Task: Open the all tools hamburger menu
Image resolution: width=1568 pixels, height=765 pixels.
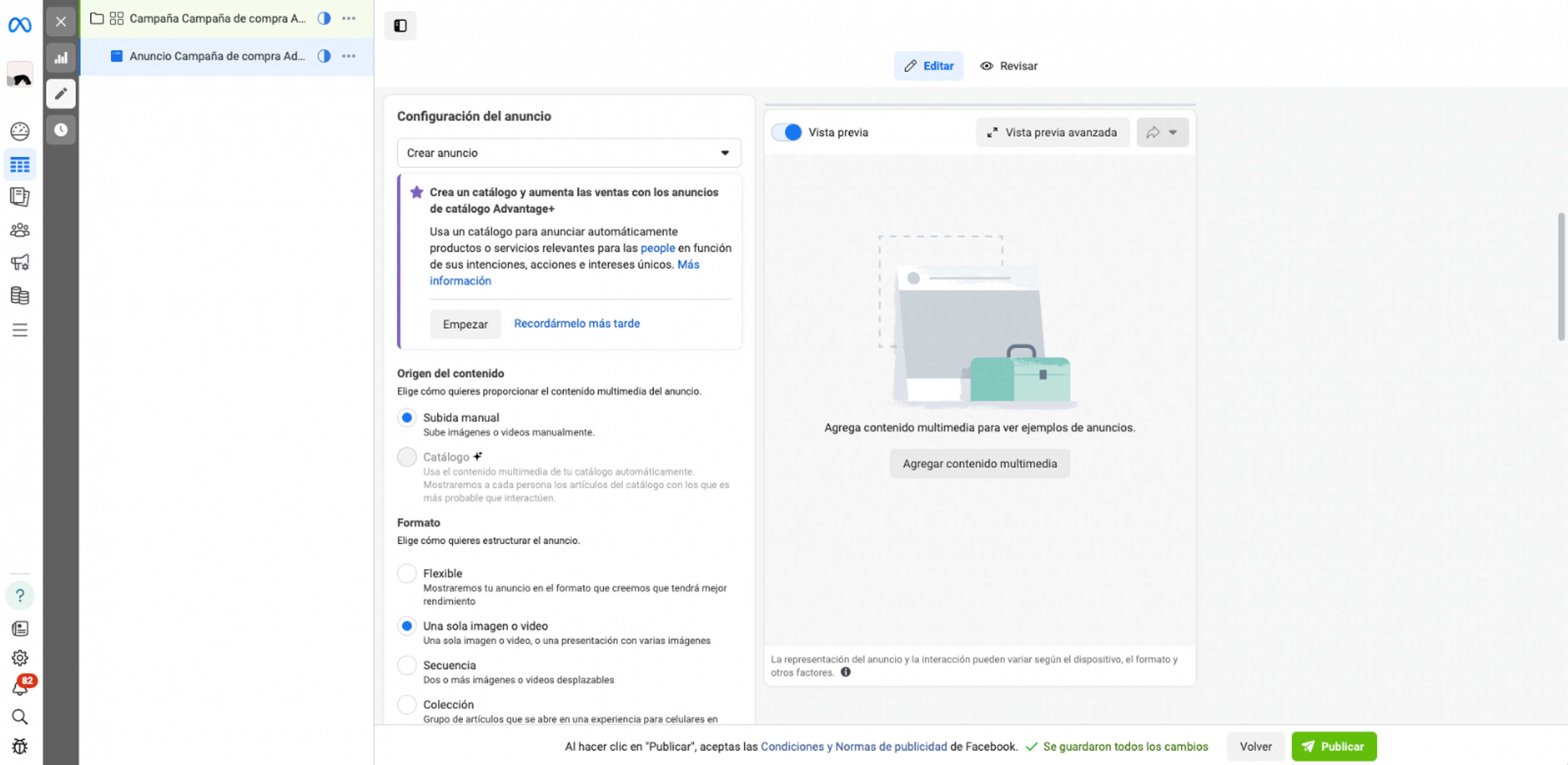Action: click(x=20, y=330)
